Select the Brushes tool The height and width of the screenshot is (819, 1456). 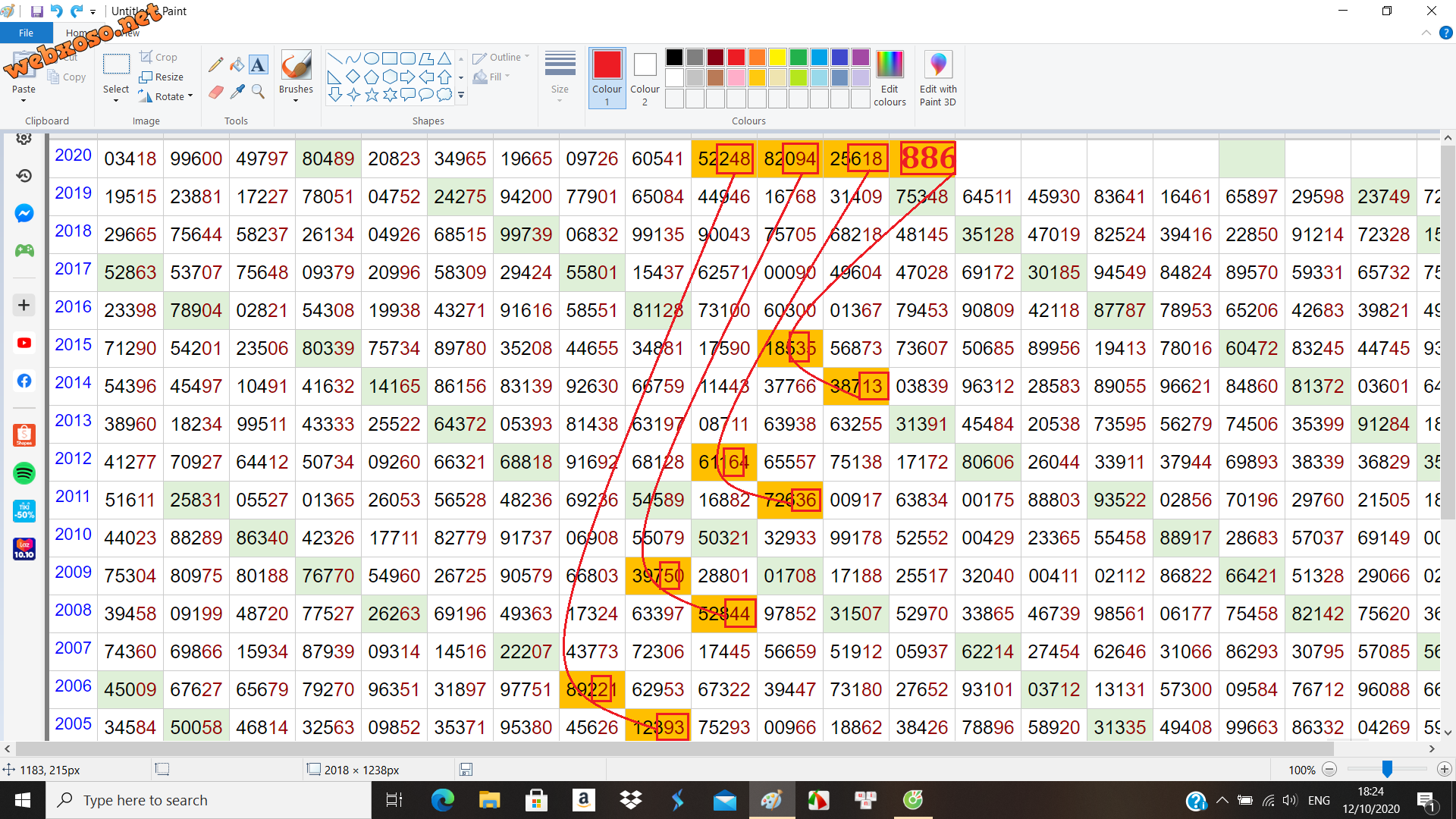pos(296,67)
